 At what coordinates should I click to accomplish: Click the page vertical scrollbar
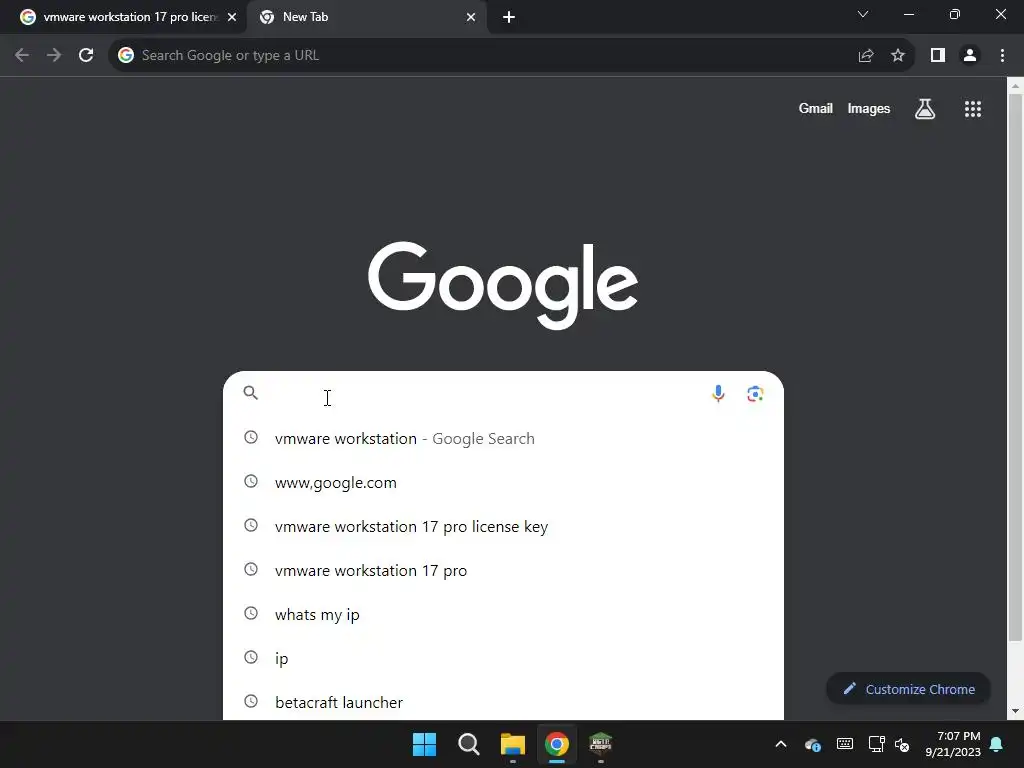(1015, 367)
